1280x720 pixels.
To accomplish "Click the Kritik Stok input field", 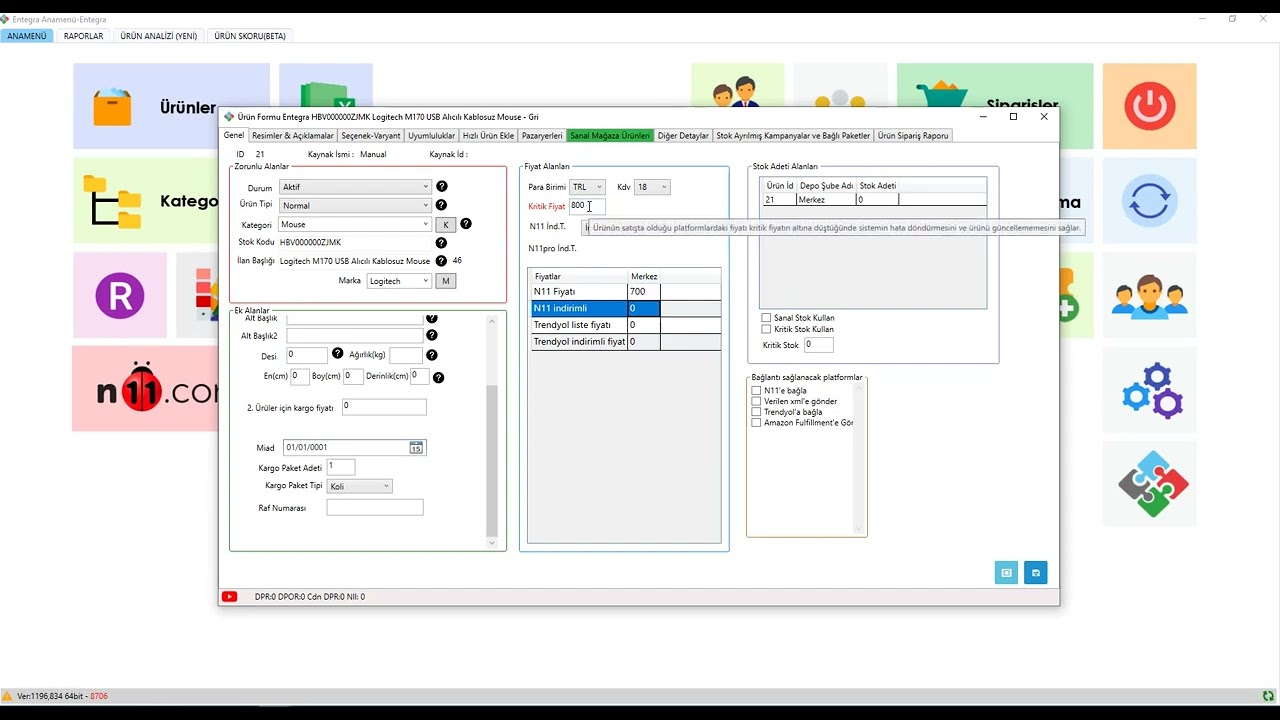I will pos(819,345).
